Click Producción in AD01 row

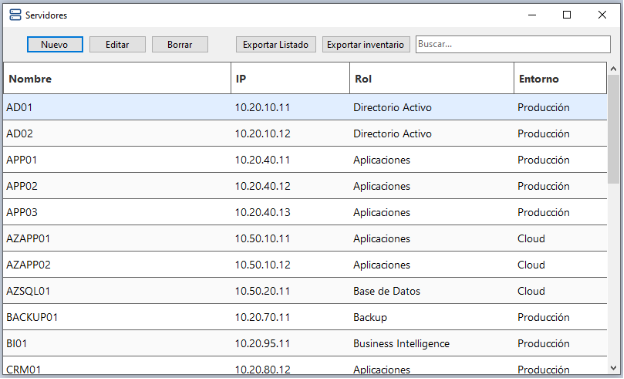[x=544, y=107]
